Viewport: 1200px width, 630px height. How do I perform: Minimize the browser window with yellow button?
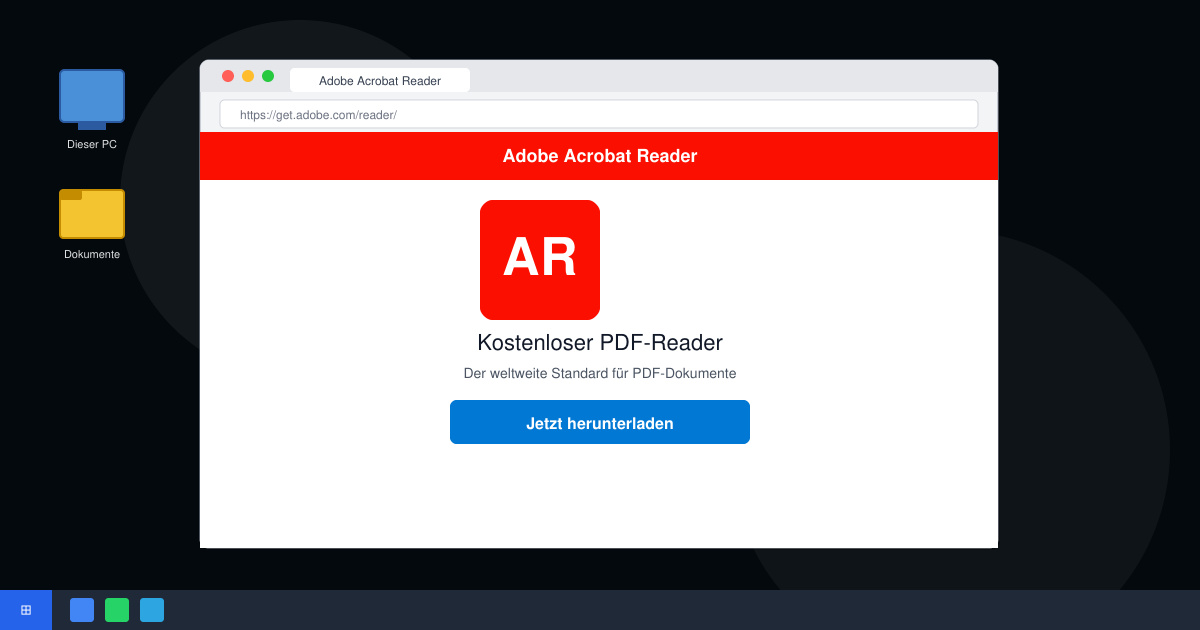[x=248, y=76]
